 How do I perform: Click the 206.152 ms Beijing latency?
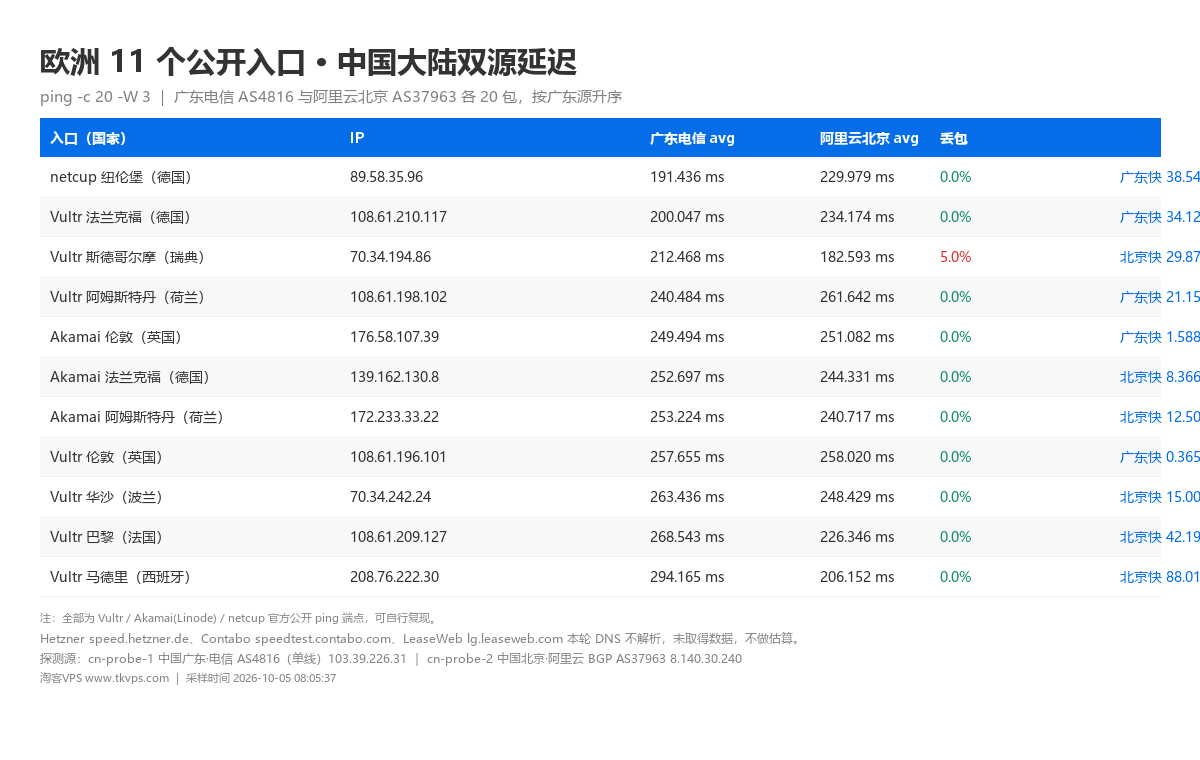tap(857, 577)
